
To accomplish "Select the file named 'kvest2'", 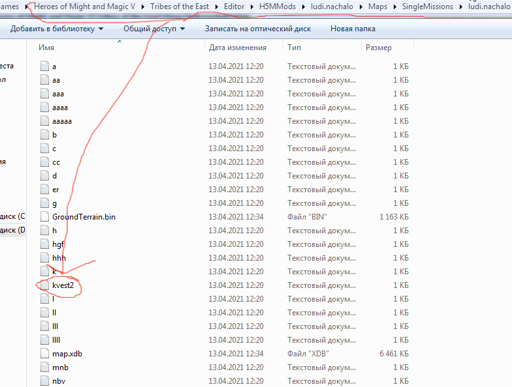I will [x=63, y=285].
